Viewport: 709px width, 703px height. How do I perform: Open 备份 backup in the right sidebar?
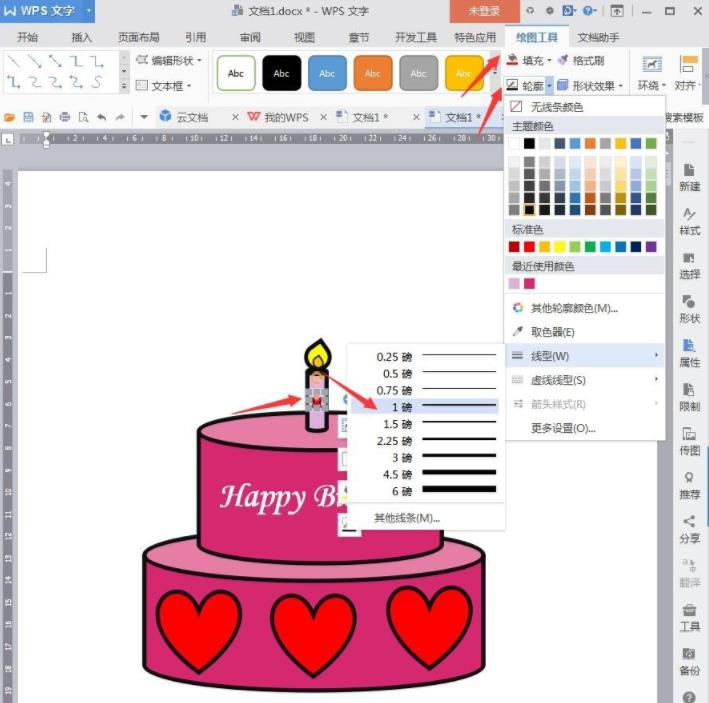point(689,661)
